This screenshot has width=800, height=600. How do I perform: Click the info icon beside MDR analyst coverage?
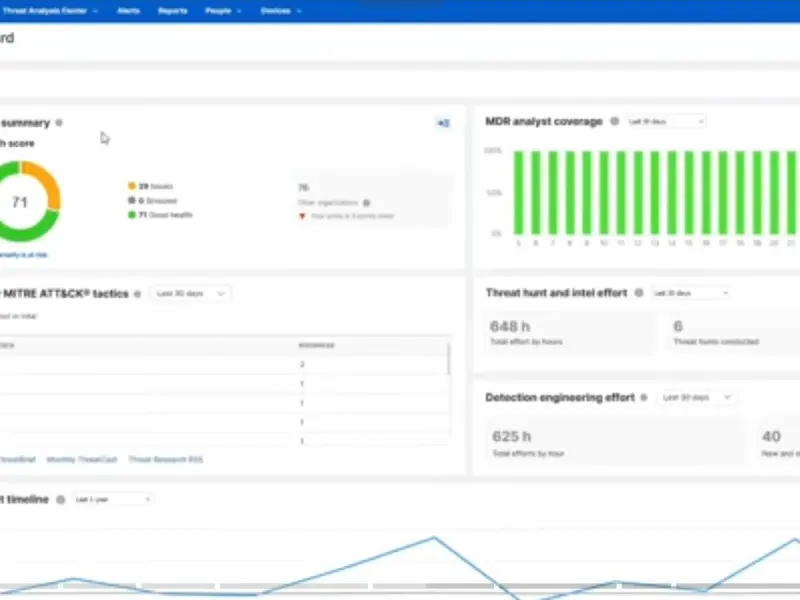click(x=614, y=122)
